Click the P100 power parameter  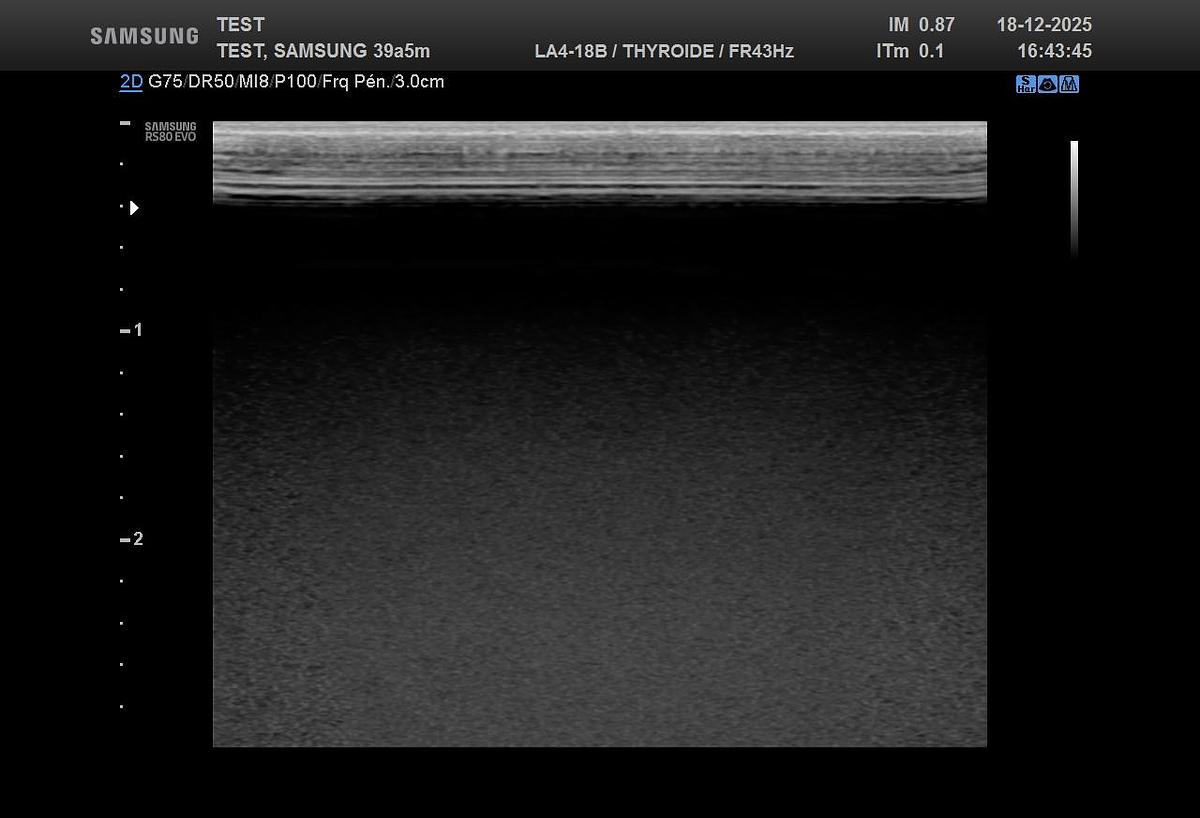295,82
